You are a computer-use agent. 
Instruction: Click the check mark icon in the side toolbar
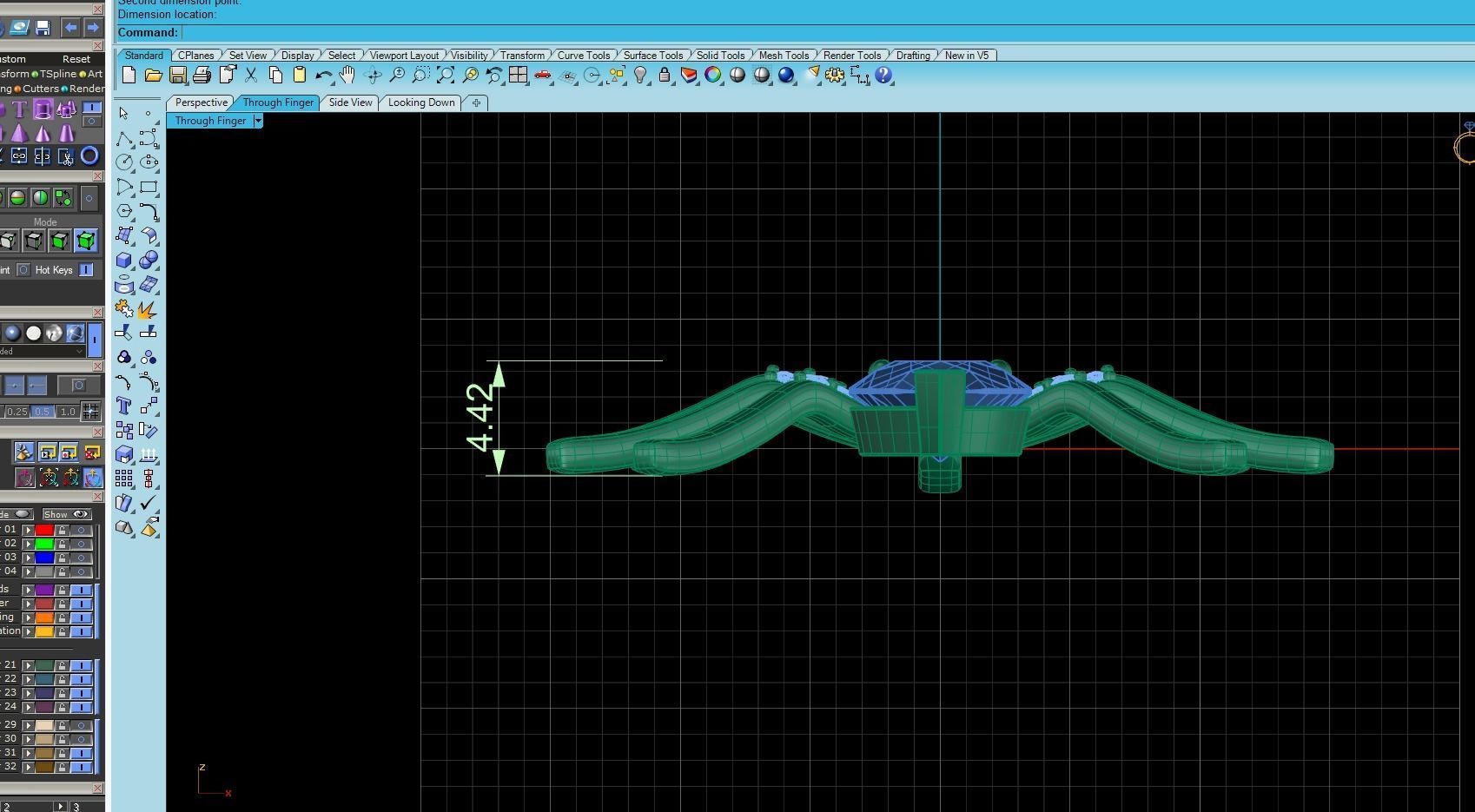point(149,503)
